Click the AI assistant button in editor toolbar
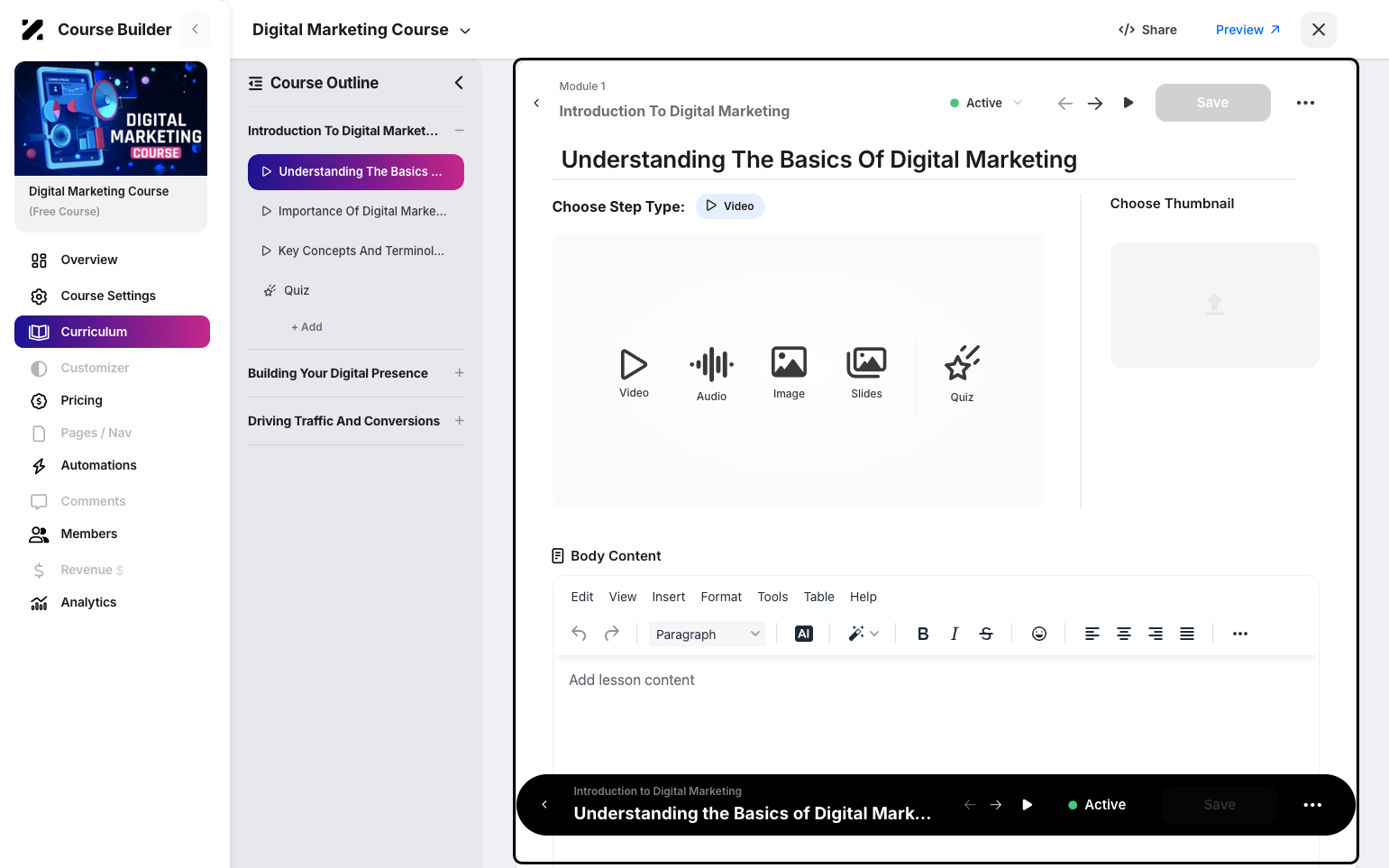 (804, 634)
